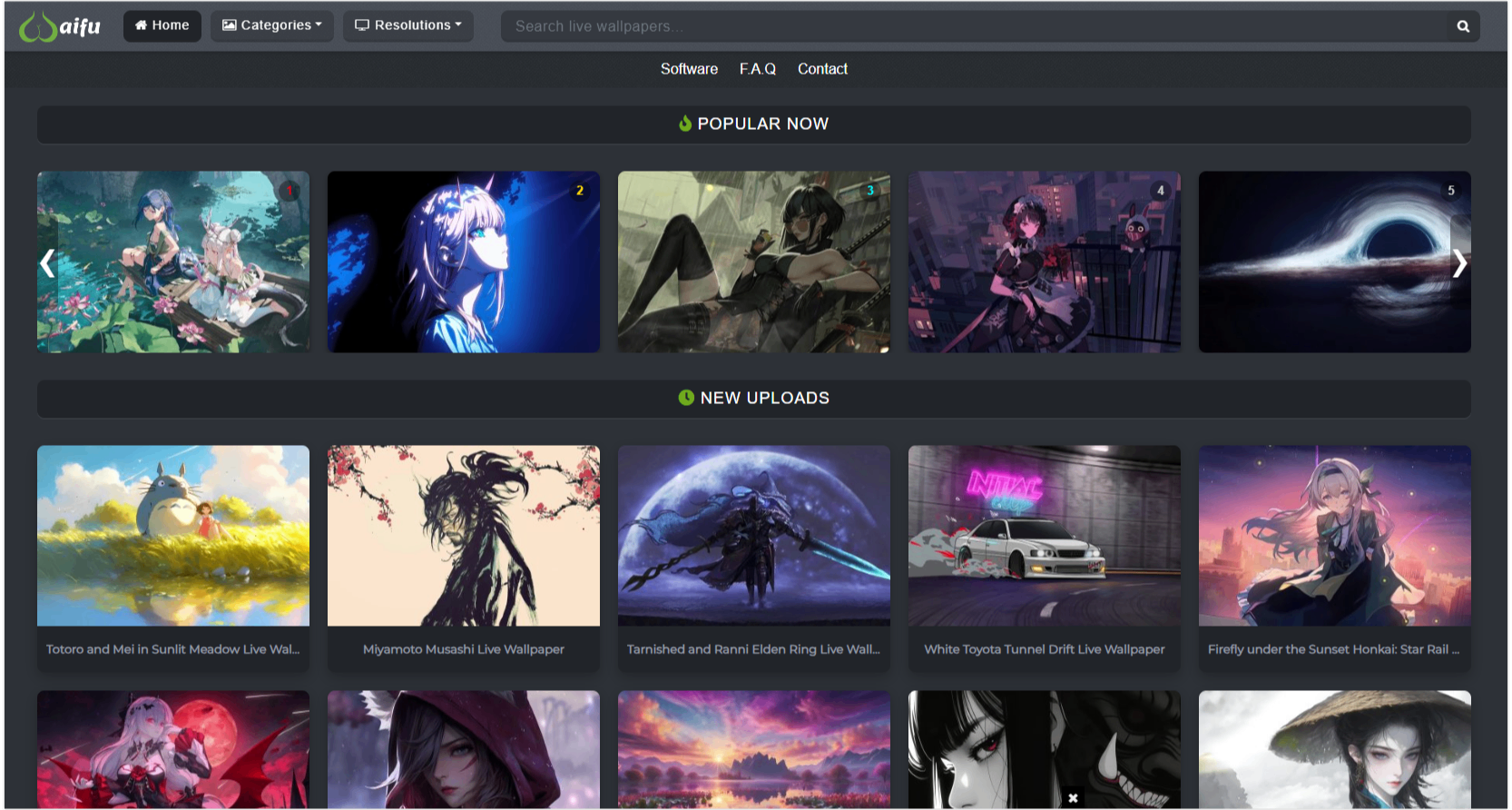
Task: Click 'Firefly under the Sunset Honkai: Star Rail' title
Action: (x=1333, y=649)
